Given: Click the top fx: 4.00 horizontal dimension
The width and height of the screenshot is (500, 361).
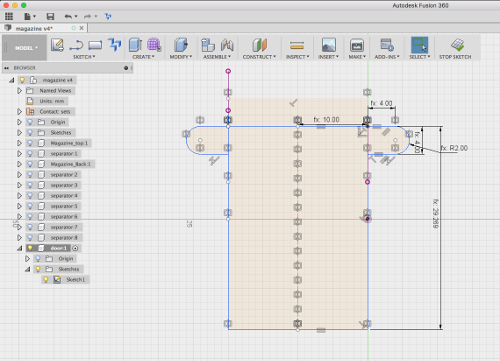Looking at the screenshot, I should (x=382, y=103).
